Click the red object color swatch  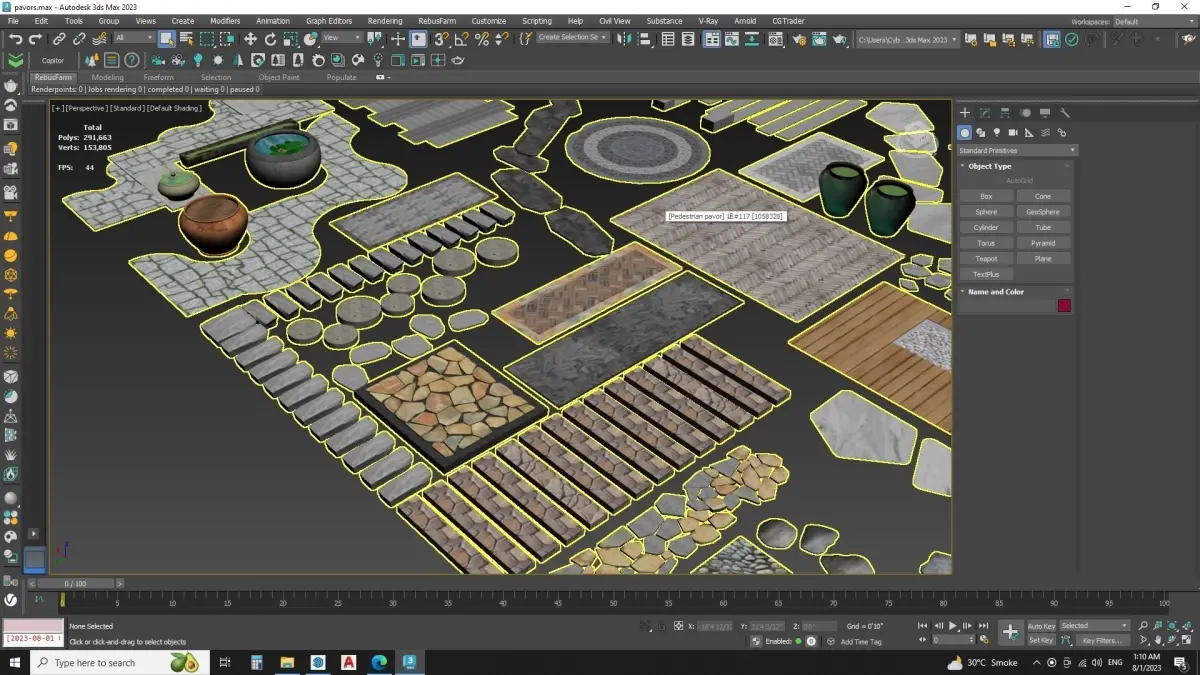click(1064, 306)
